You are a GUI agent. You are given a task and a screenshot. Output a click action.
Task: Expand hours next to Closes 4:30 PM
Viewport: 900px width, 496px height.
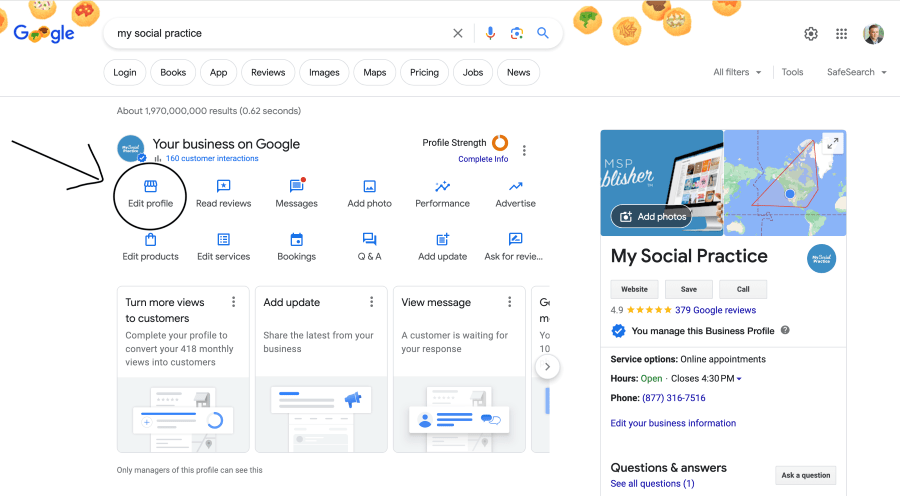739,379
